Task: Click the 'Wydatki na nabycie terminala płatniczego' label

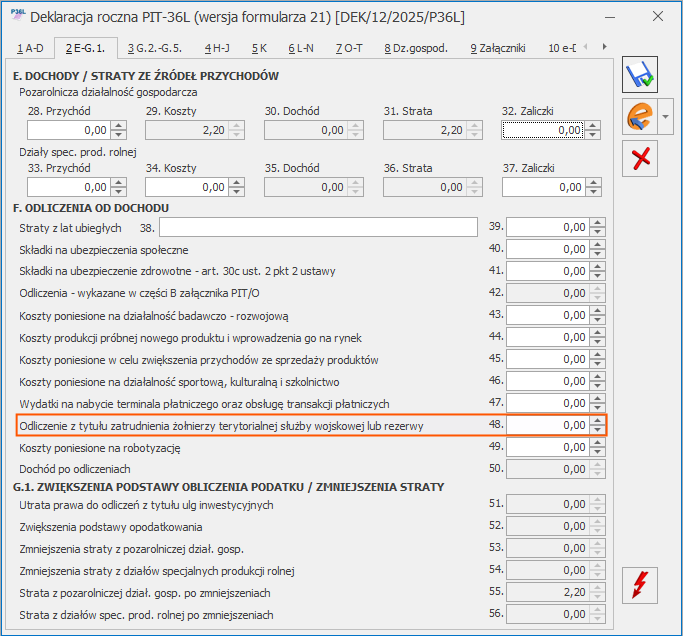Action: [204, 404]
